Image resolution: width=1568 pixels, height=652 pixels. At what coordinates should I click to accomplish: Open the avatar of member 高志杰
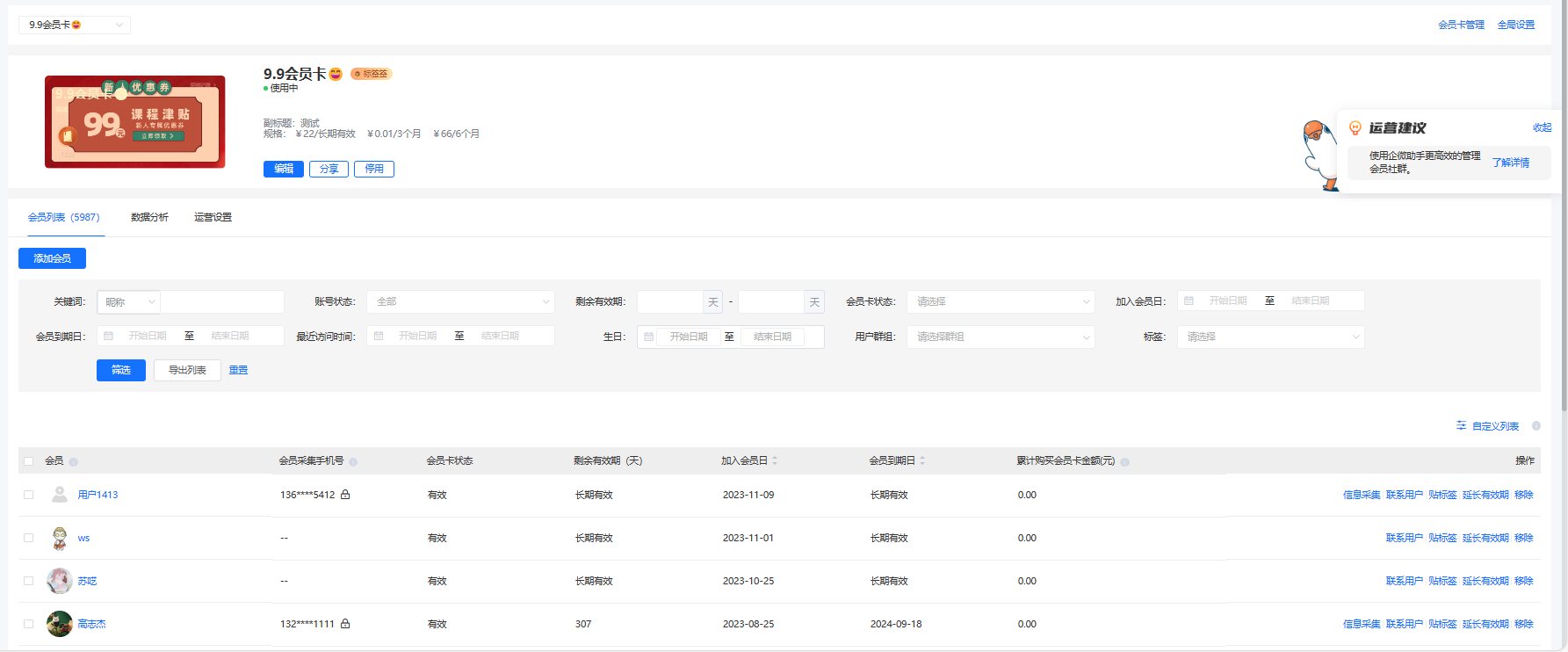(x=59, y=624)
